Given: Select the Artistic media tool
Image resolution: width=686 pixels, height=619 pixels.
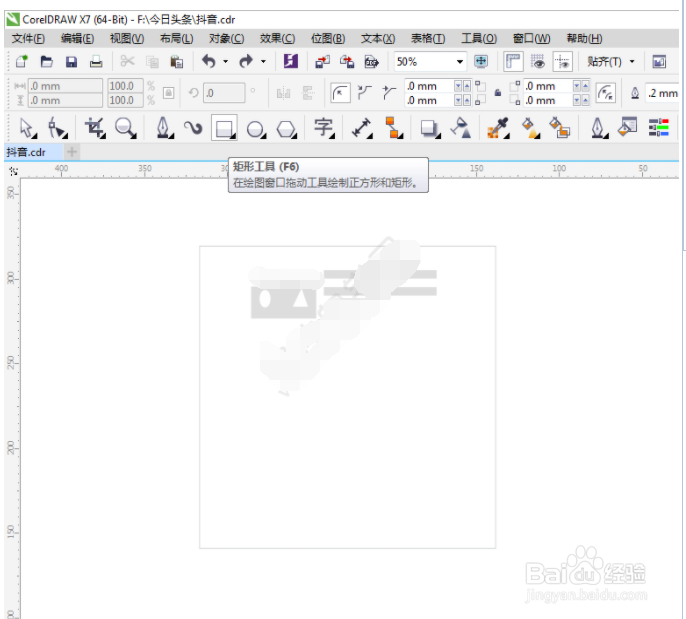Looking at the screenshot, I should point(193,128).
